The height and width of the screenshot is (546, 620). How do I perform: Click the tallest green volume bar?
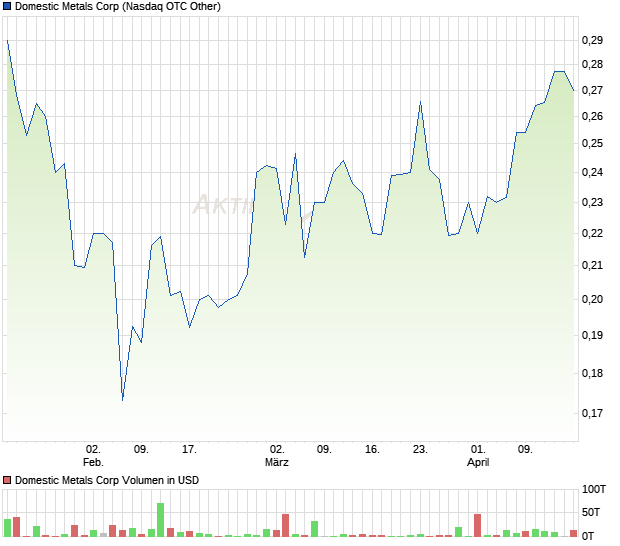pos(161,520)
